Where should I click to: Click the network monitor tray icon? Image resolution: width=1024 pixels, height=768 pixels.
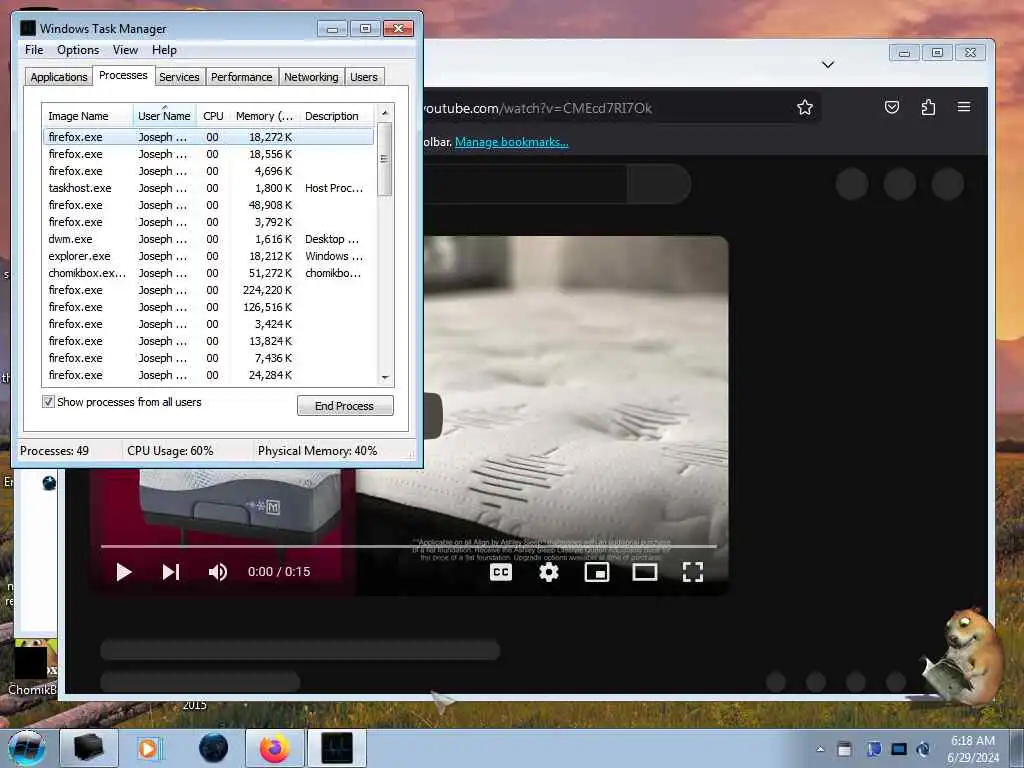899,749
